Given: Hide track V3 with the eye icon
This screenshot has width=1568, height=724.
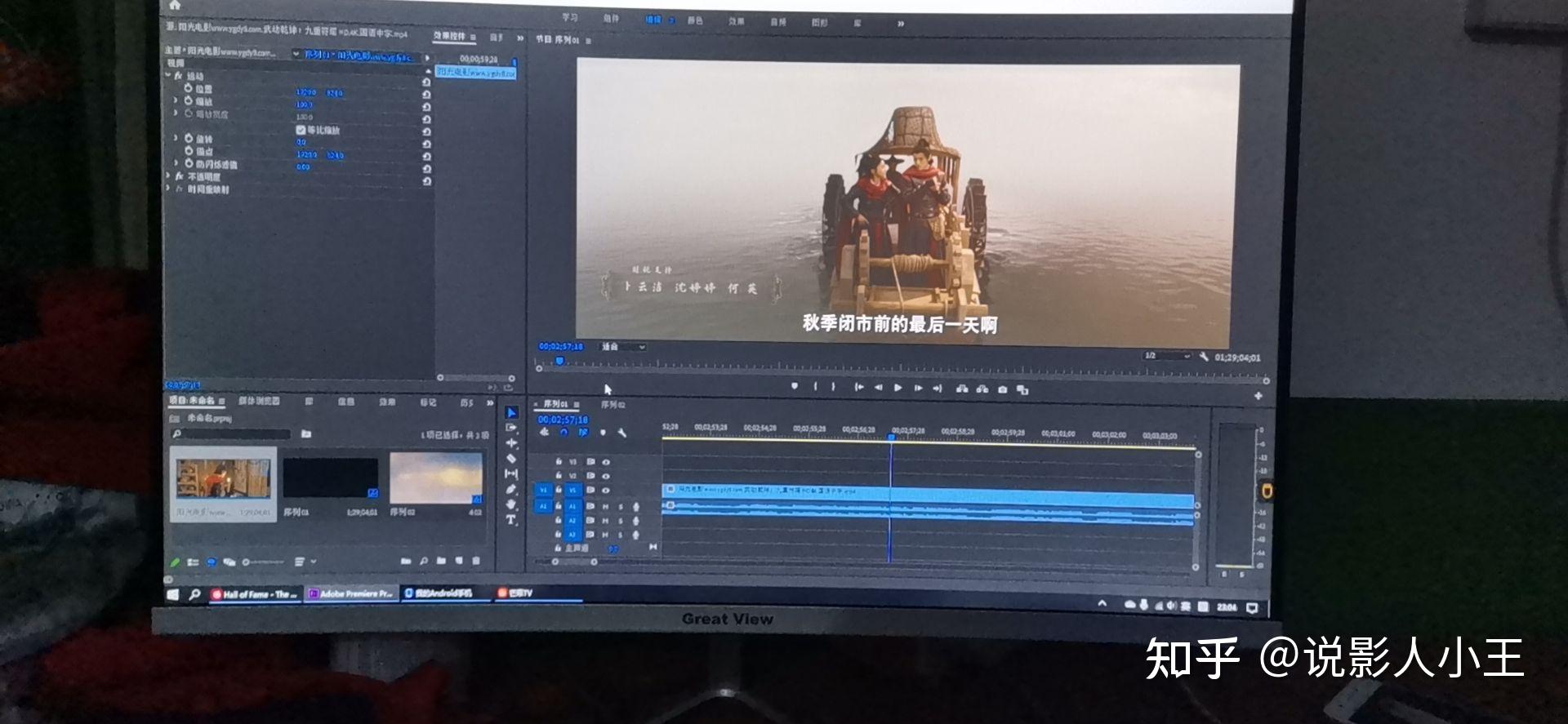Looking at the screenshot, I should [606, 462].
